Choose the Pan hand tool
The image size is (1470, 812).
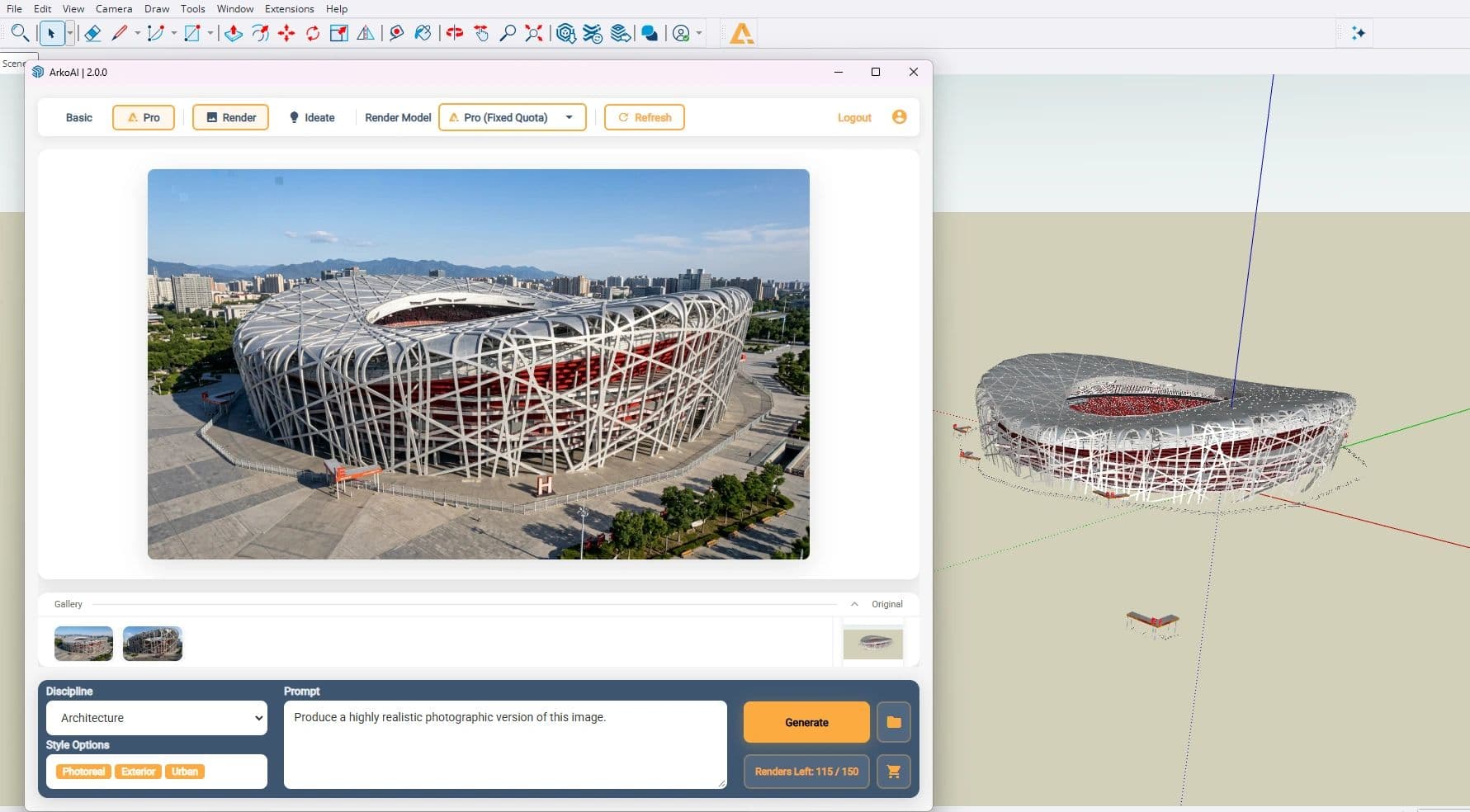coord(482,33)
